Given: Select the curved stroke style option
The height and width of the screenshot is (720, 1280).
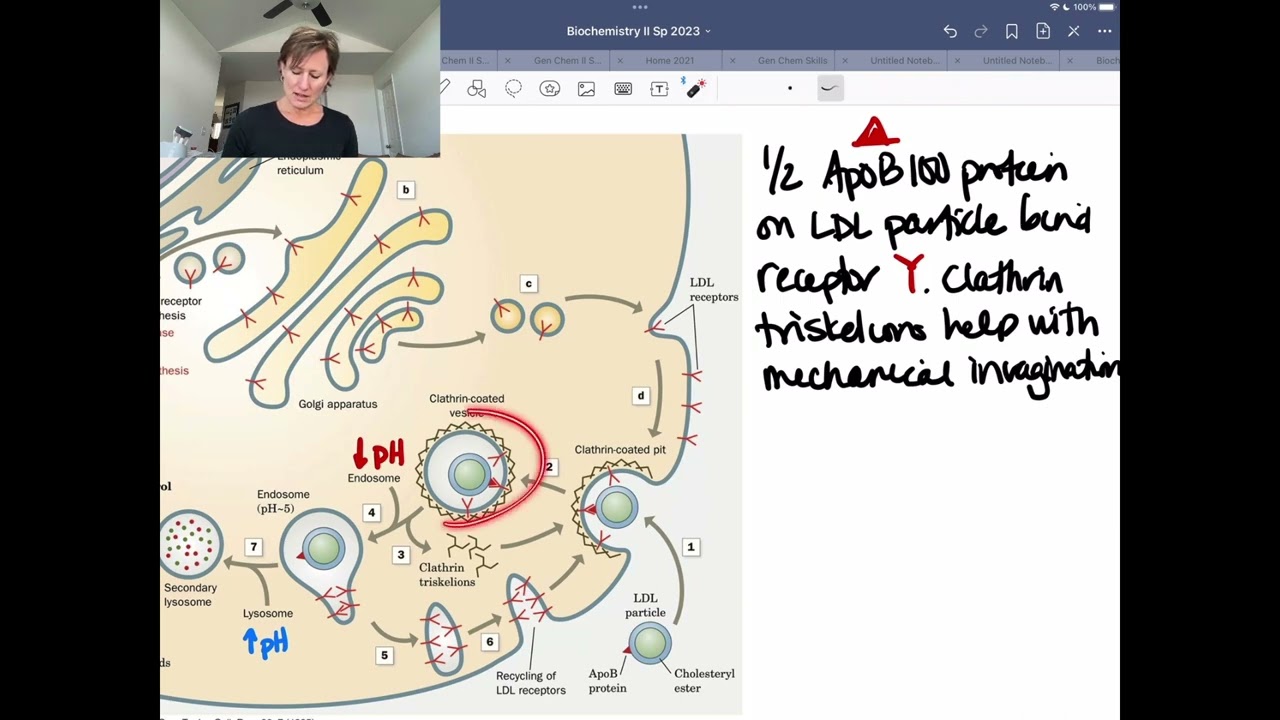Looking at the screenshot, I should point(829,88).
